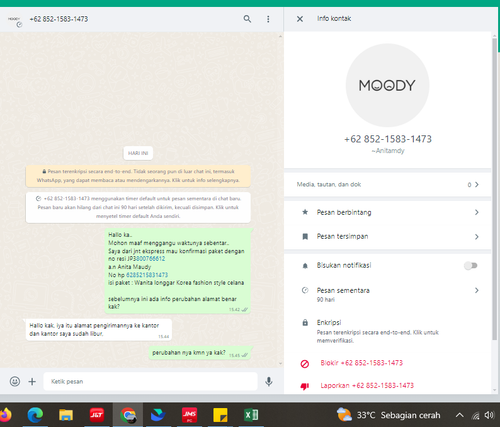Expand Pesan tersimpan chevron arrow
The height and width of the screenshot is (427, 500).
click(x=477, y=237)
